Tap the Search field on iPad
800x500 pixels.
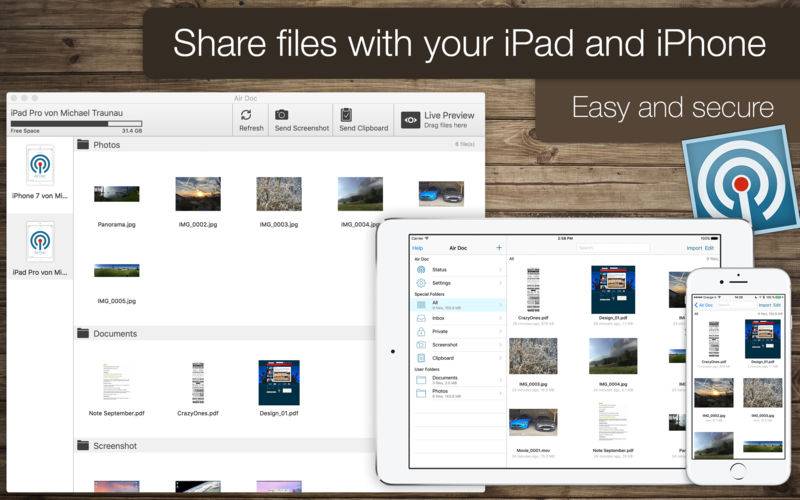(614, 248)
